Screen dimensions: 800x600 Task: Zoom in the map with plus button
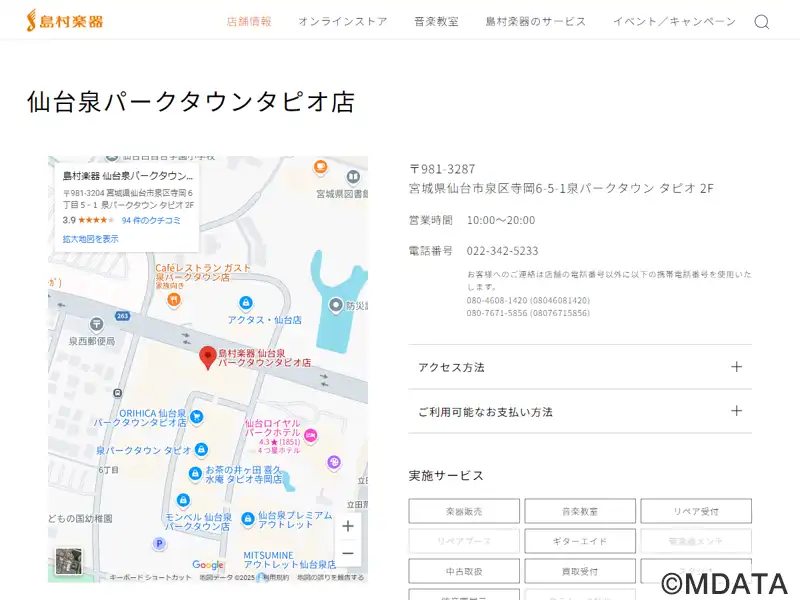point(347,526)
